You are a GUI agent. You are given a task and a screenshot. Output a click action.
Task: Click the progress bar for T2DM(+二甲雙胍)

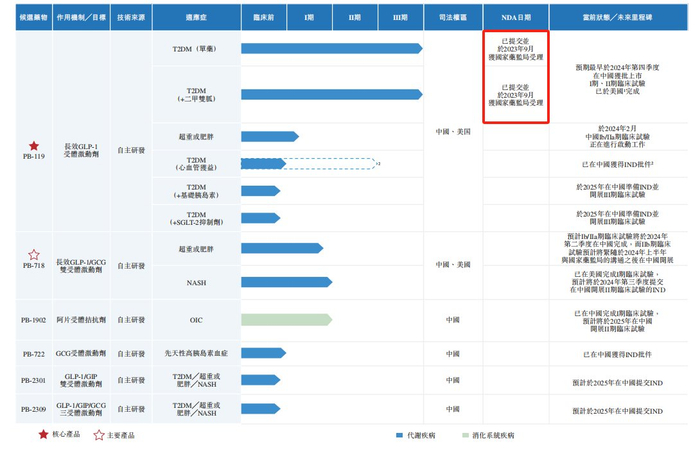(332, 94)
